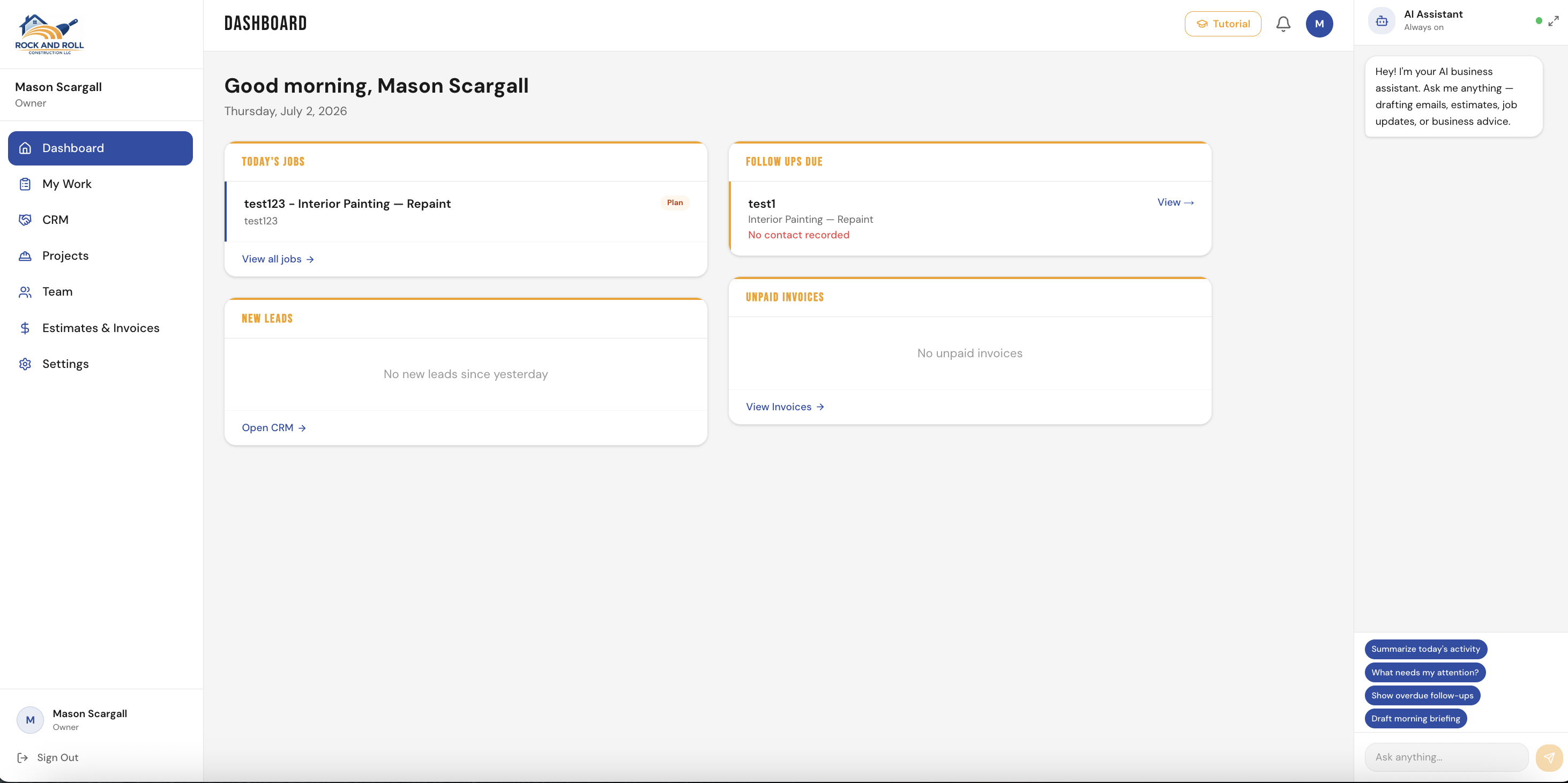Click the My Work clipboard icon

point(25,184)
